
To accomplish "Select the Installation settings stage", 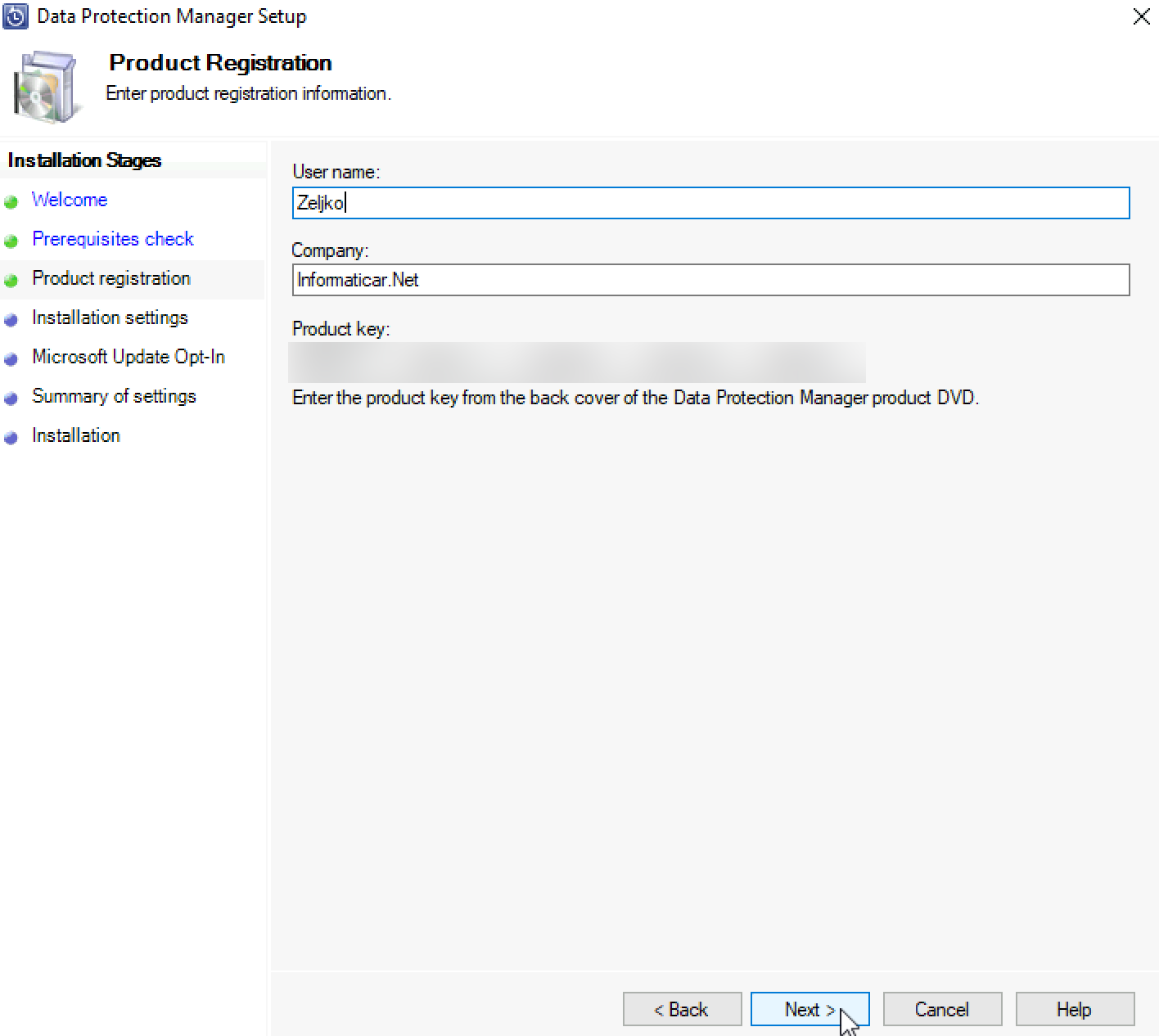I will 110,318.
